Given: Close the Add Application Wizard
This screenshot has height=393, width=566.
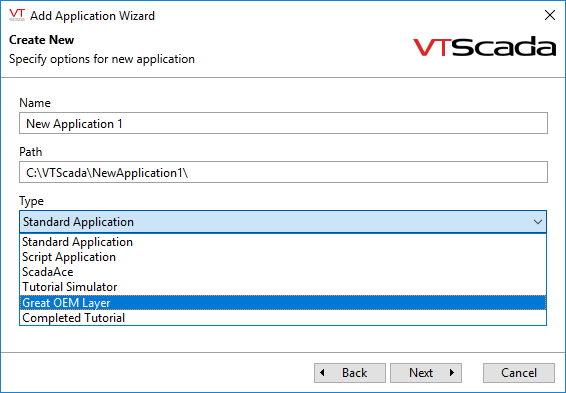Looking at the screenshot, I should pos(549,15).
